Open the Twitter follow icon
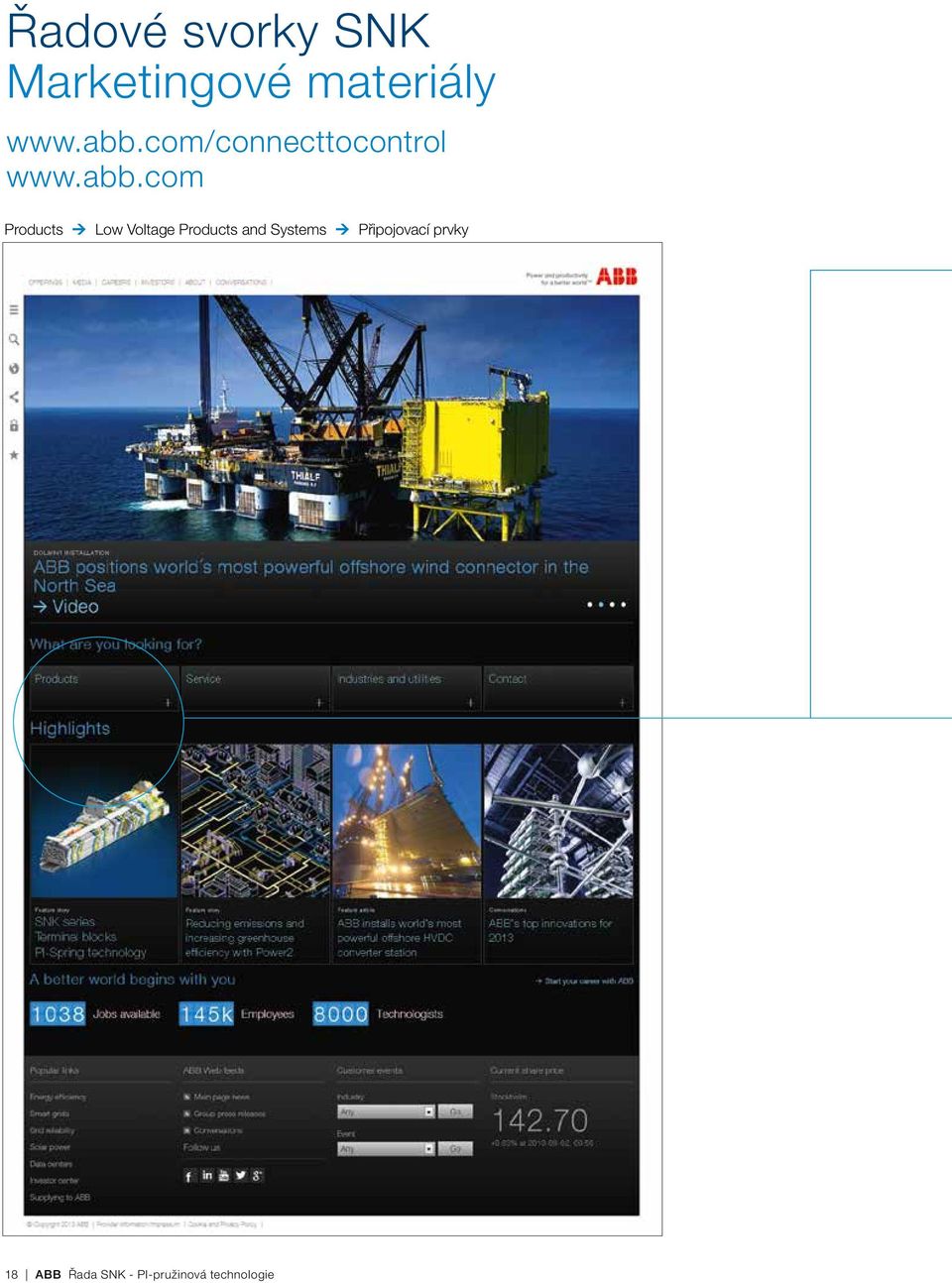 241,1175
